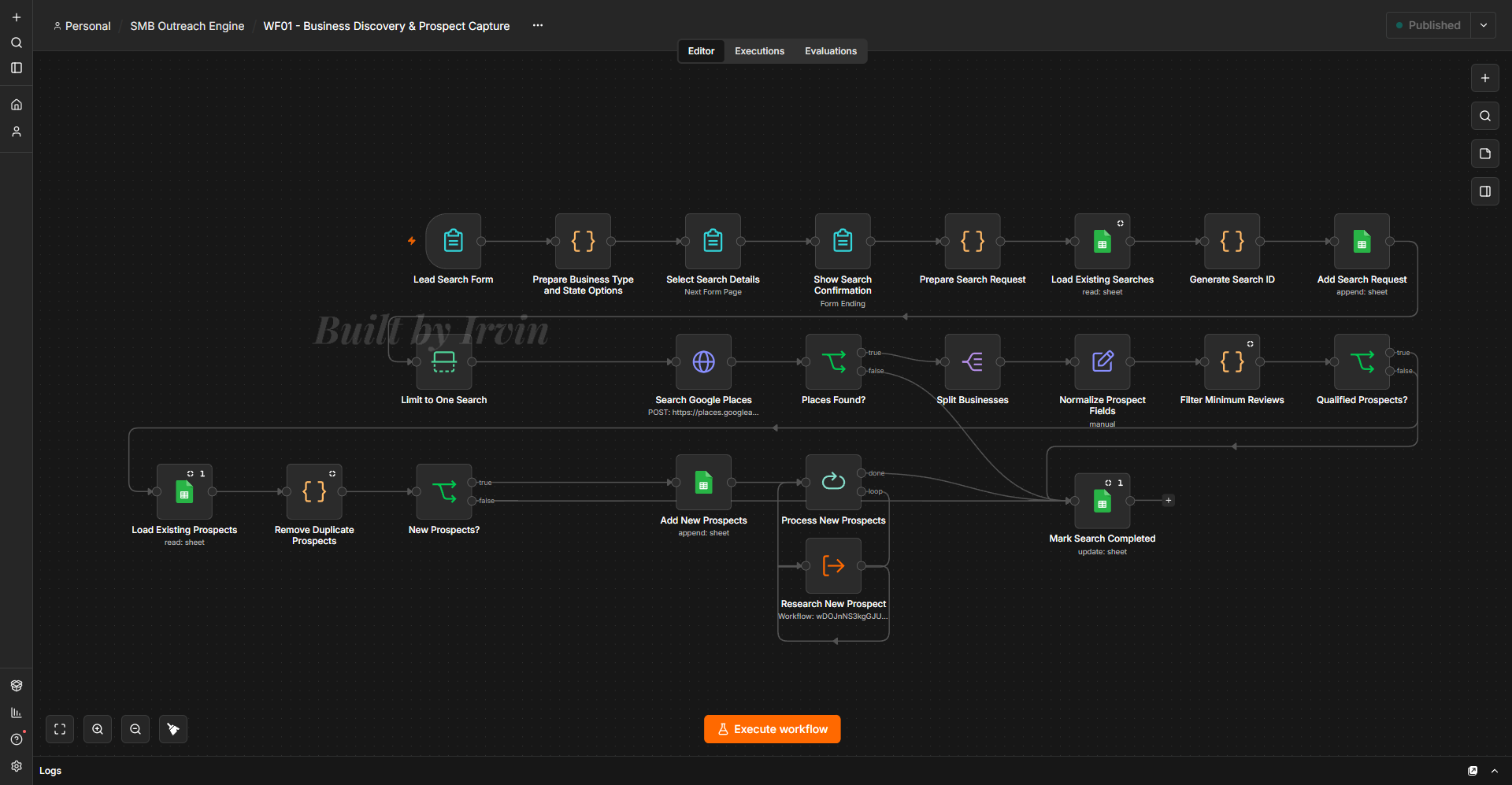This screenshot has height=785, width=1512.
Task: Click the fit-to-view canvas button
Action: point(60,729)
